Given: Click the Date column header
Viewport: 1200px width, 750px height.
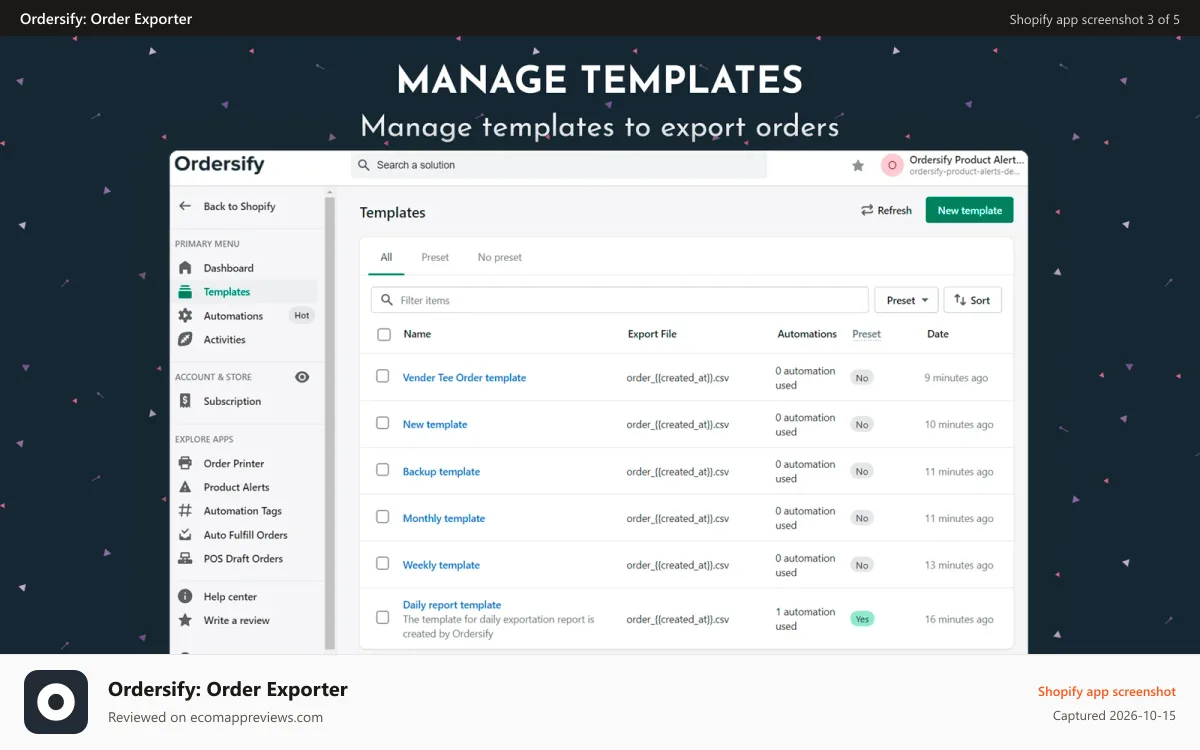Looking at the screenshot, I should [x=938, y=334].
